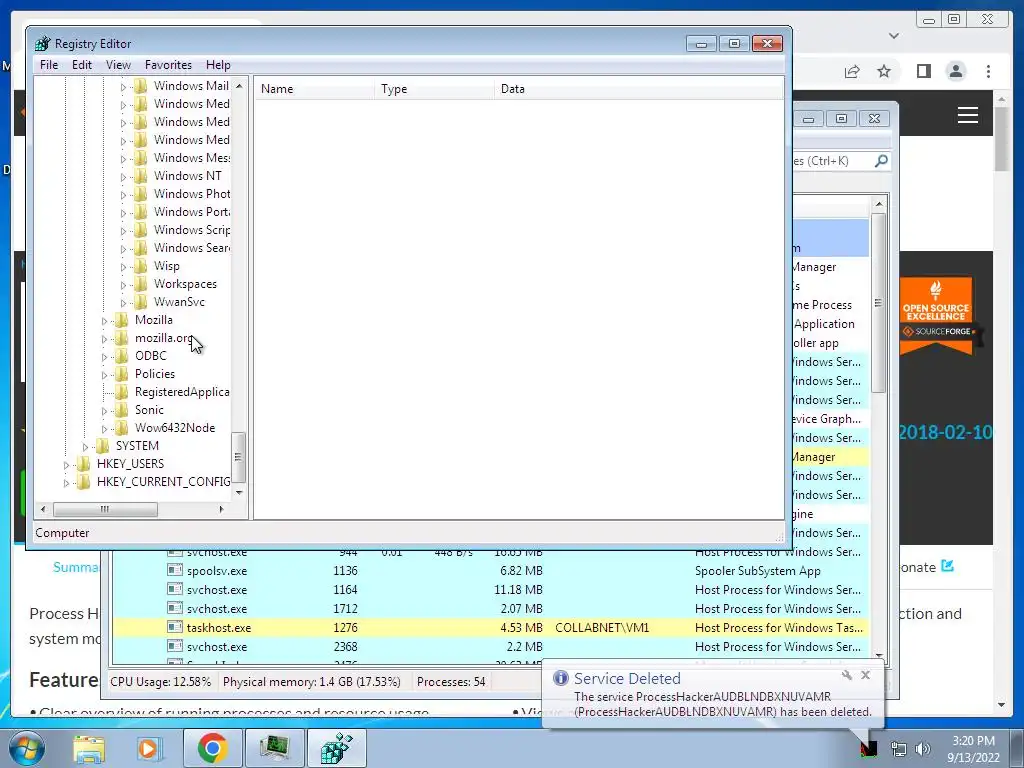Image resolution: width=1024 pixels, height=768 pixels.
Task: Open Registry Editor taskbar button
Action: 337,748
